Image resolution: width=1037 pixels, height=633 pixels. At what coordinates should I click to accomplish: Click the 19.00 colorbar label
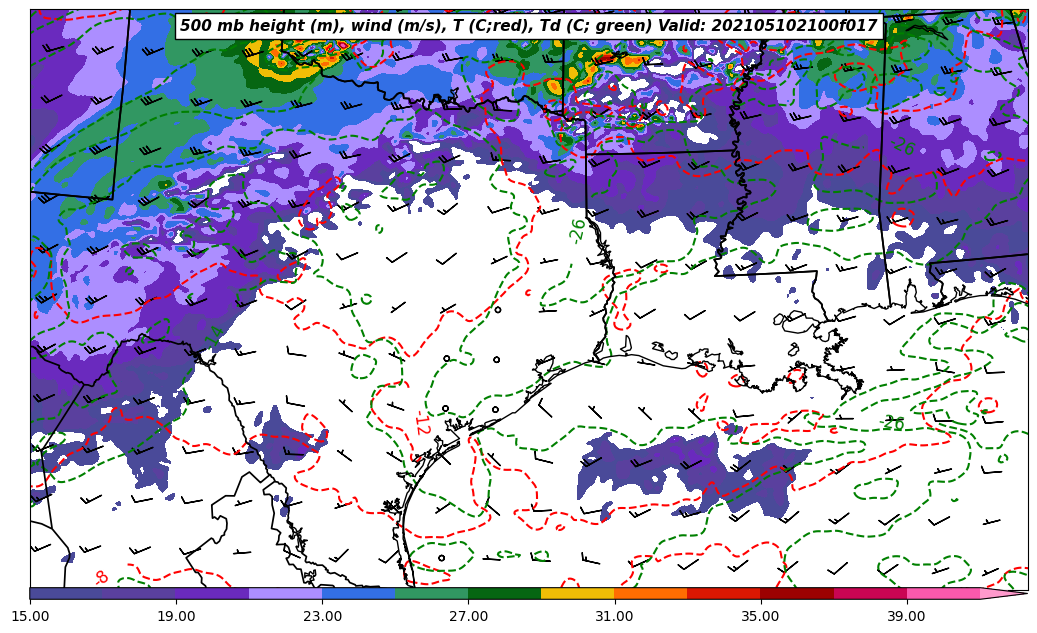[x=176, y=616]
